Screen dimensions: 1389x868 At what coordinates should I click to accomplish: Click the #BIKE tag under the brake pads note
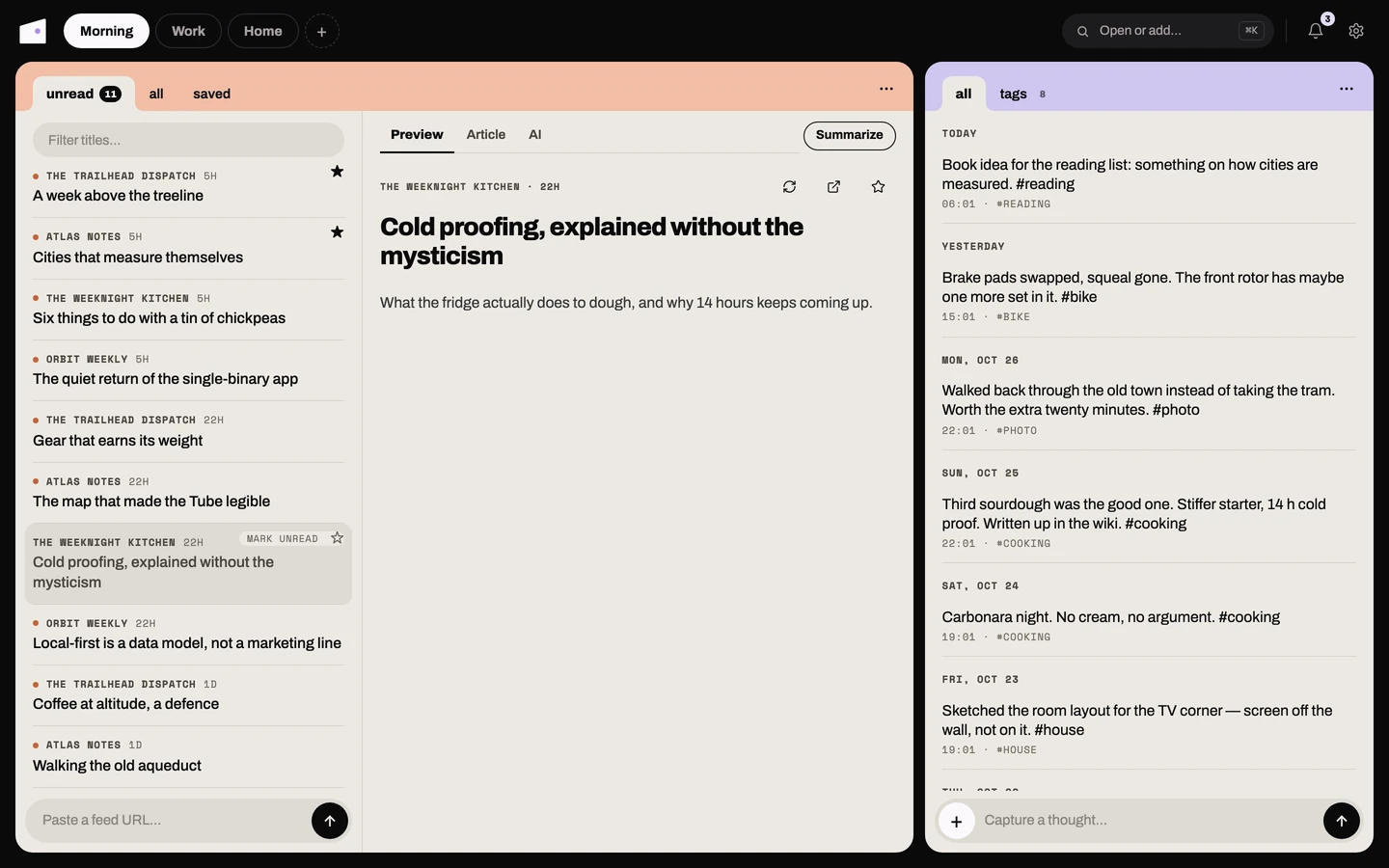pos(1013,317)
